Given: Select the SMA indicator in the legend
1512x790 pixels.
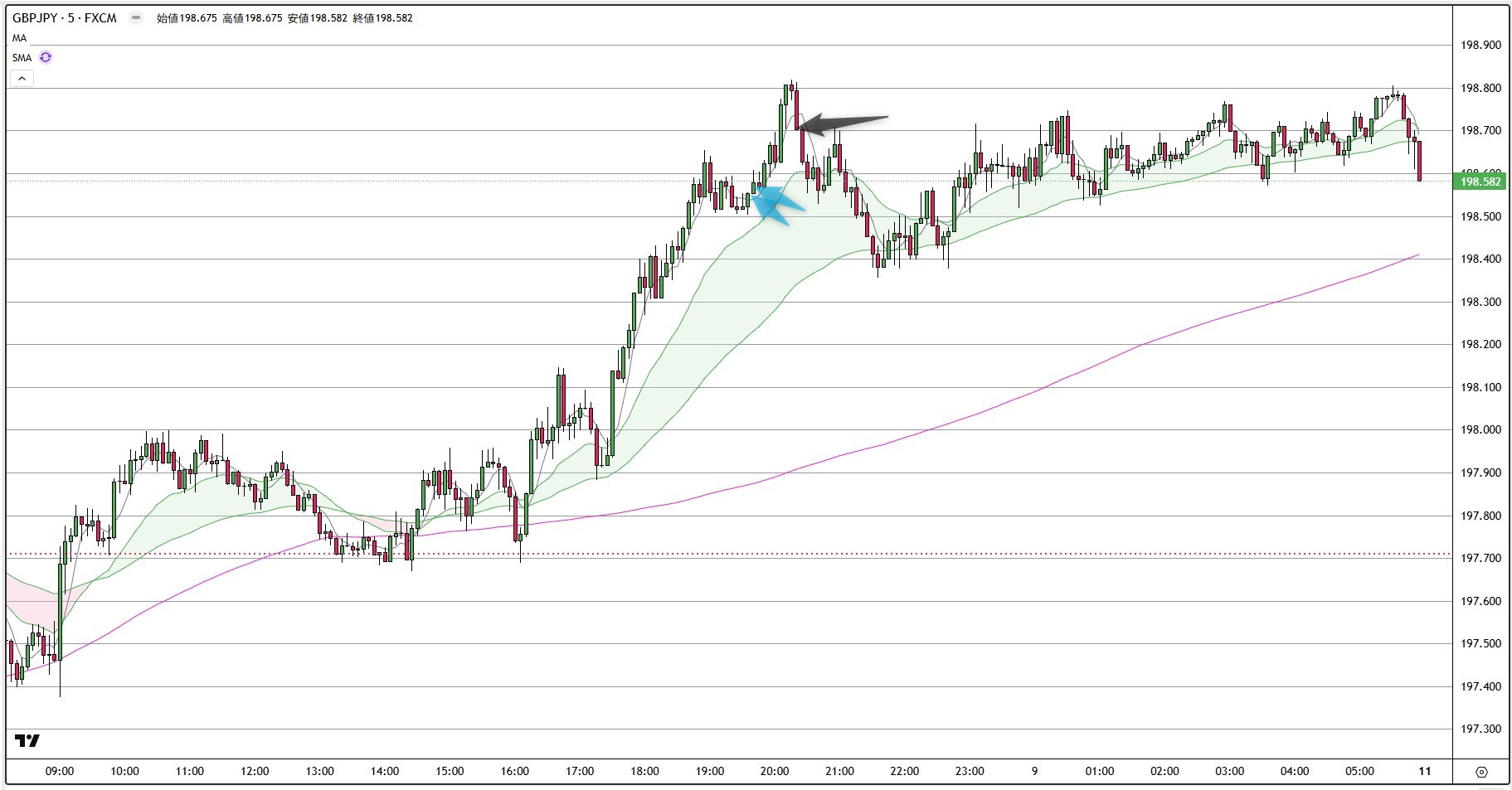Looking at the screenshot, I should [x=22, y=57].
